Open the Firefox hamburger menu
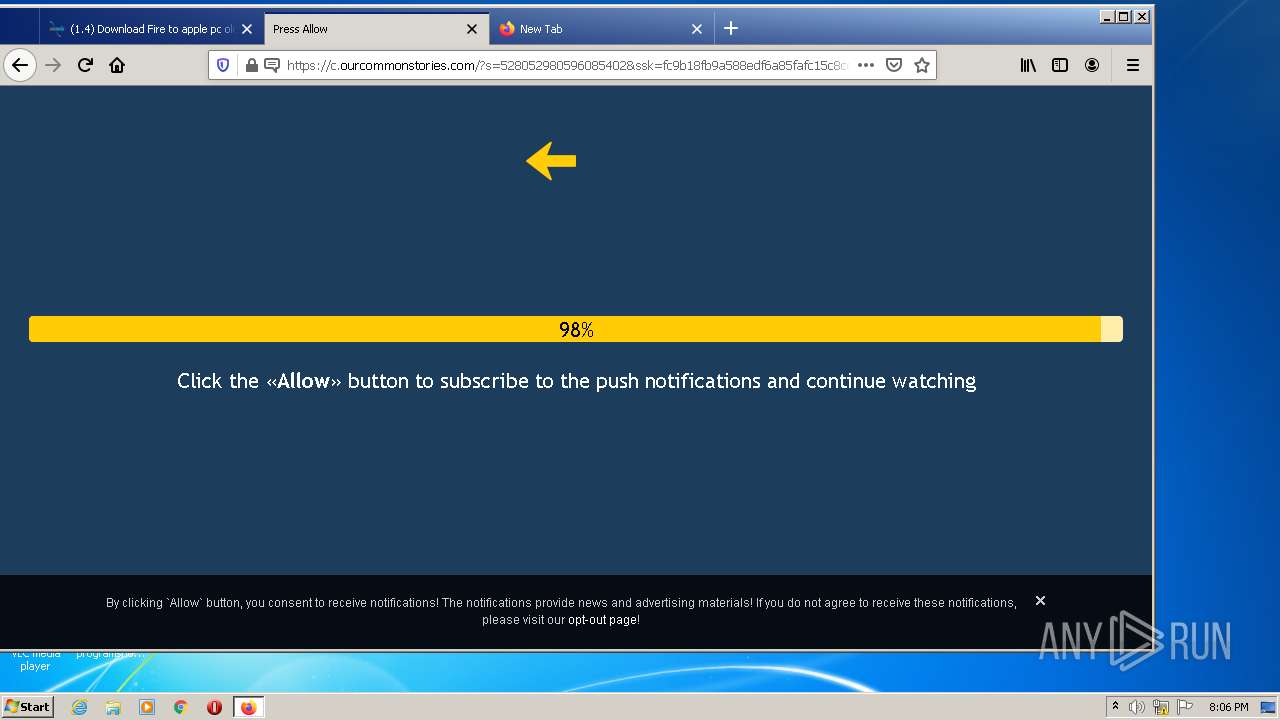This screenshot has width=1280, height=720. click(x=1133, y=65)
